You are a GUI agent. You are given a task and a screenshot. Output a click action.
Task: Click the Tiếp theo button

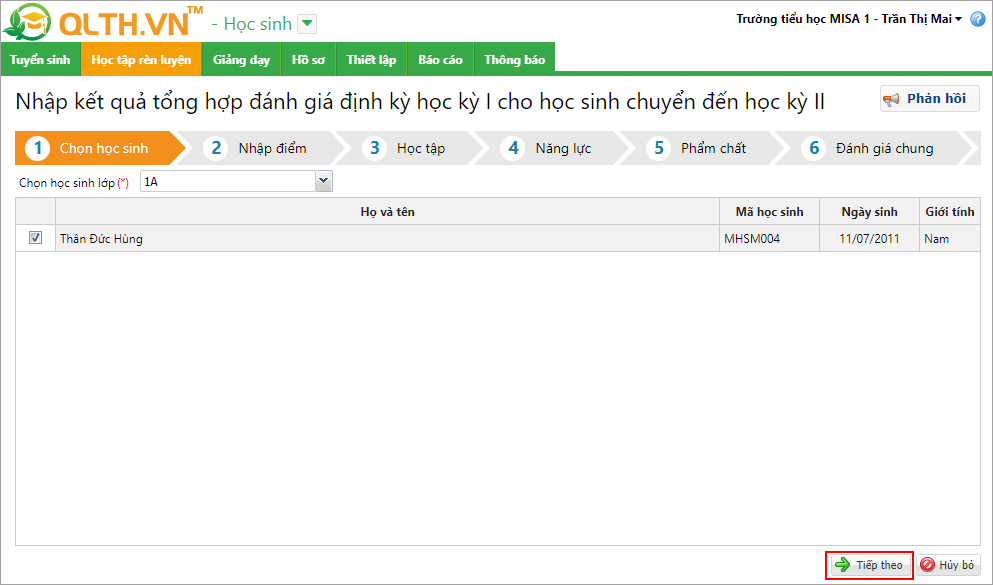[869, 565]
